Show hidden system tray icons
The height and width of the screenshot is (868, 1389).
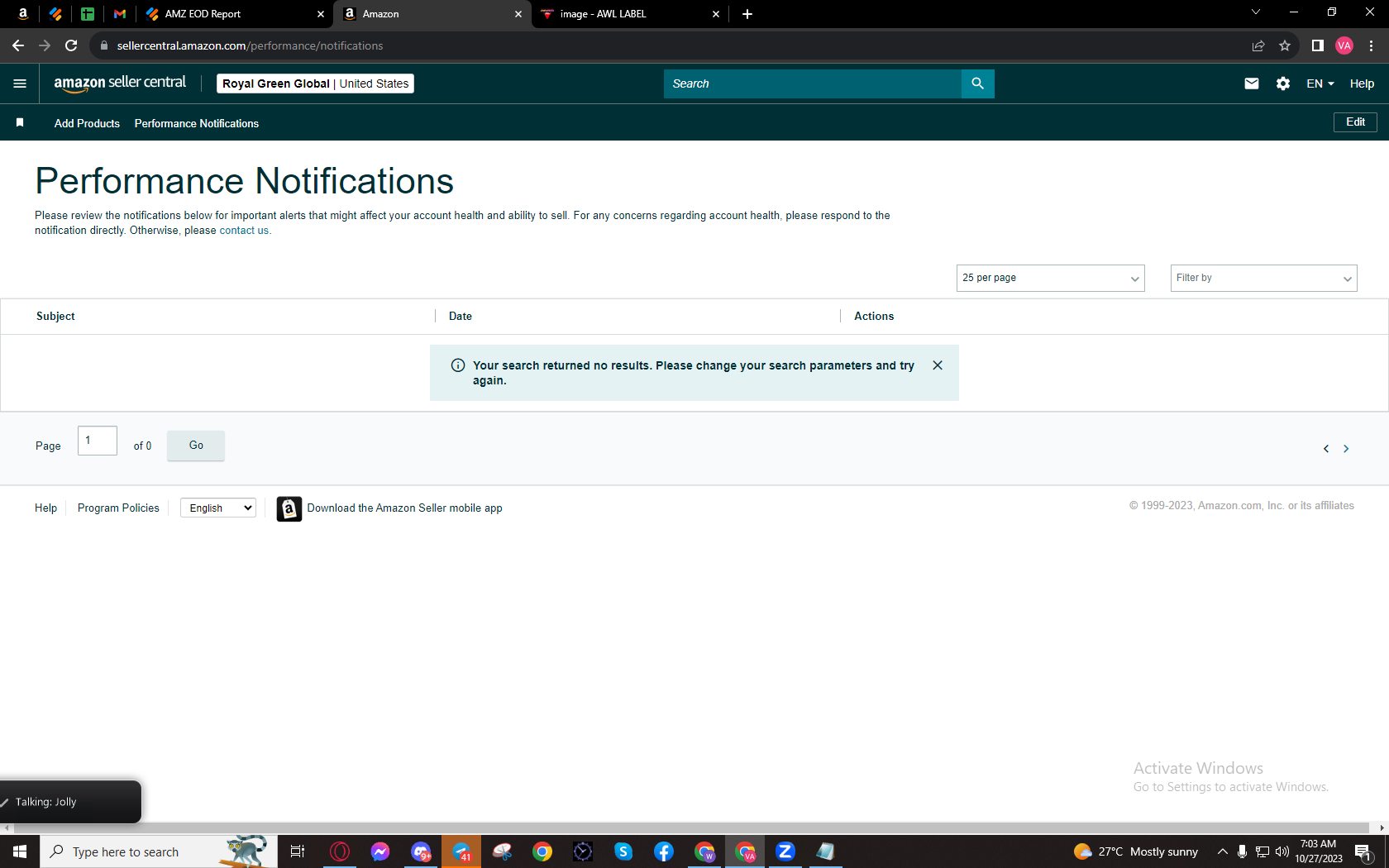click(1222, 851)
